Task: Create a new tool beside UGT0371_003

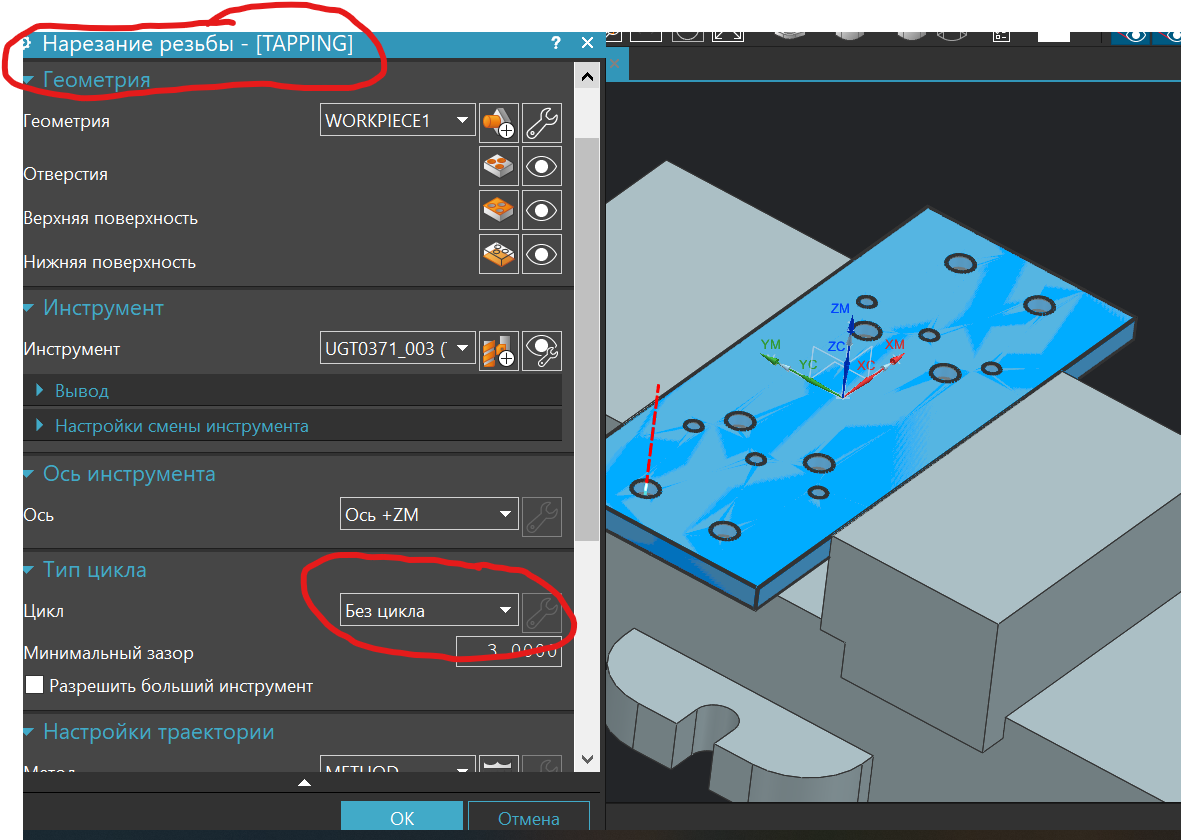Action: pyautogui.click(x=499, y=350)
